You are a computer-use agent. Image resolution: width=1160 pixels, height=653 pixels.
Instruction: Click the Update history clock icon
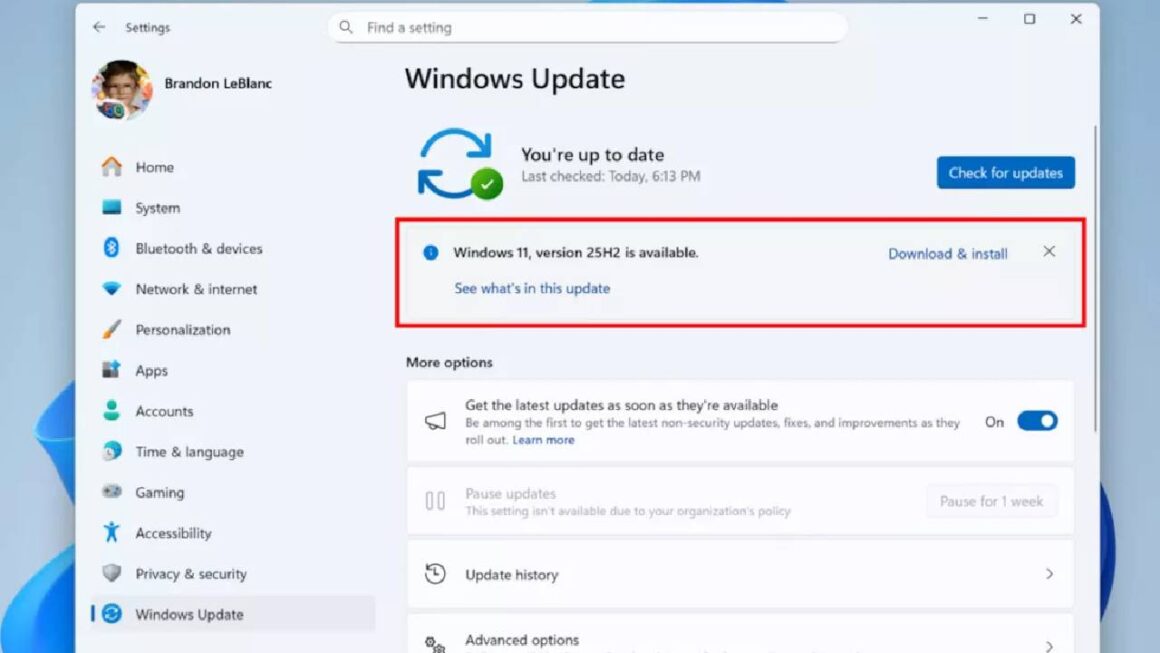tap(435, 574)
